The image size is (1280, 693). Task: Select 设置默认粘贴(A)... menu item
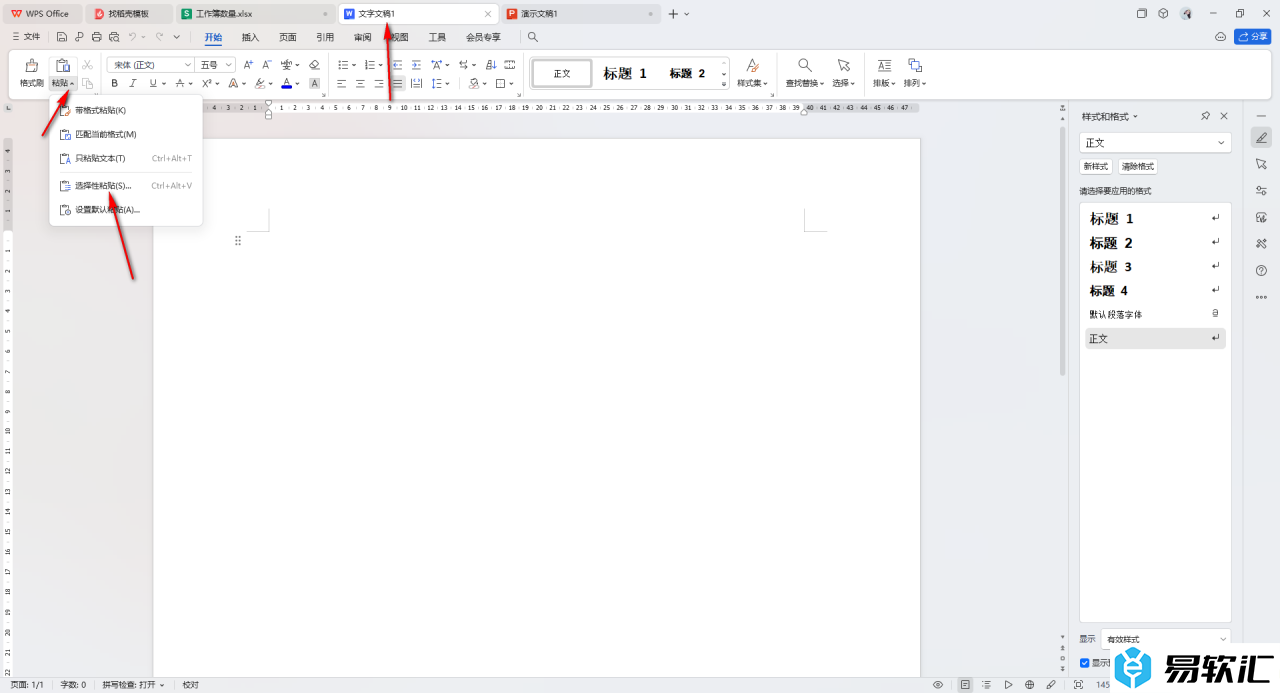tap(126, 210)
